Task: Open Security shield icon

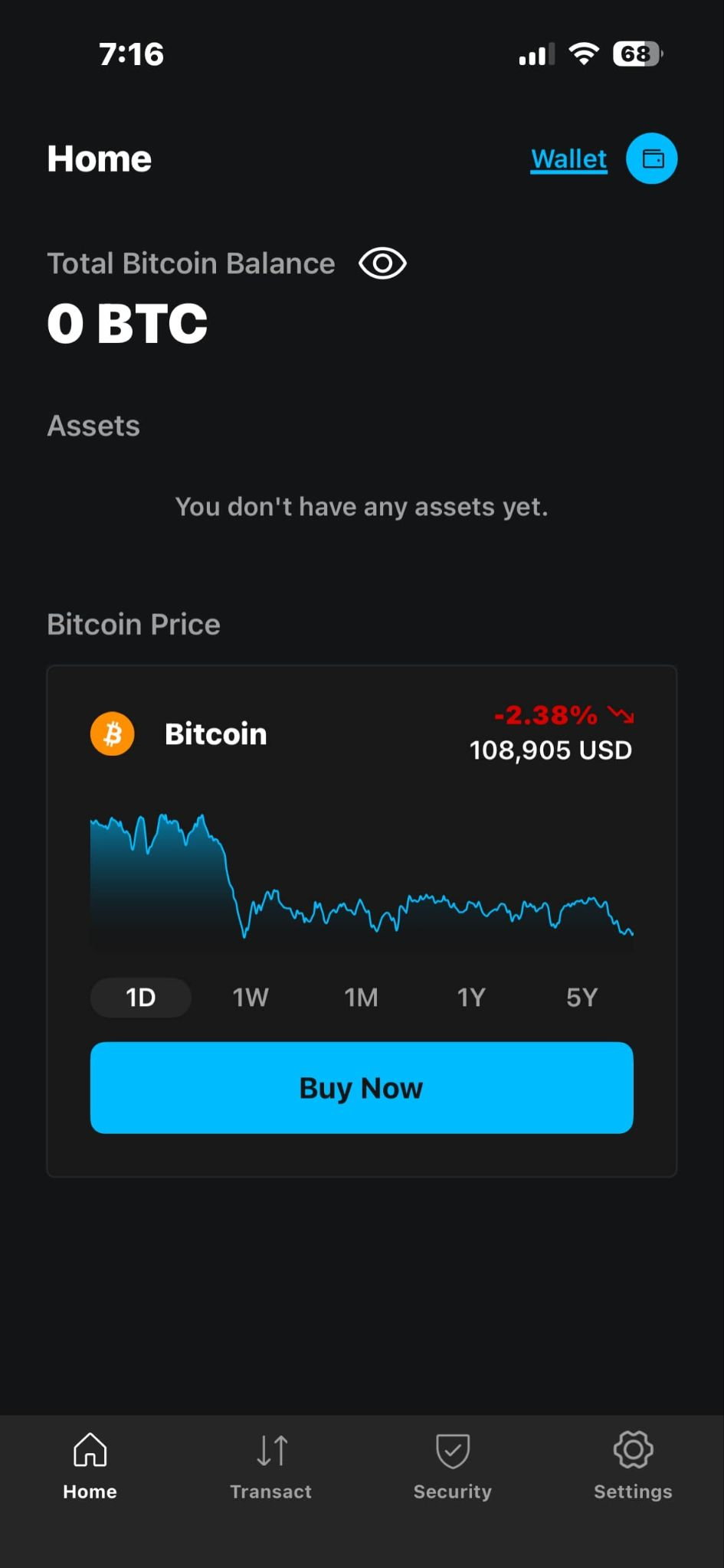Action: pos(452,1449)
